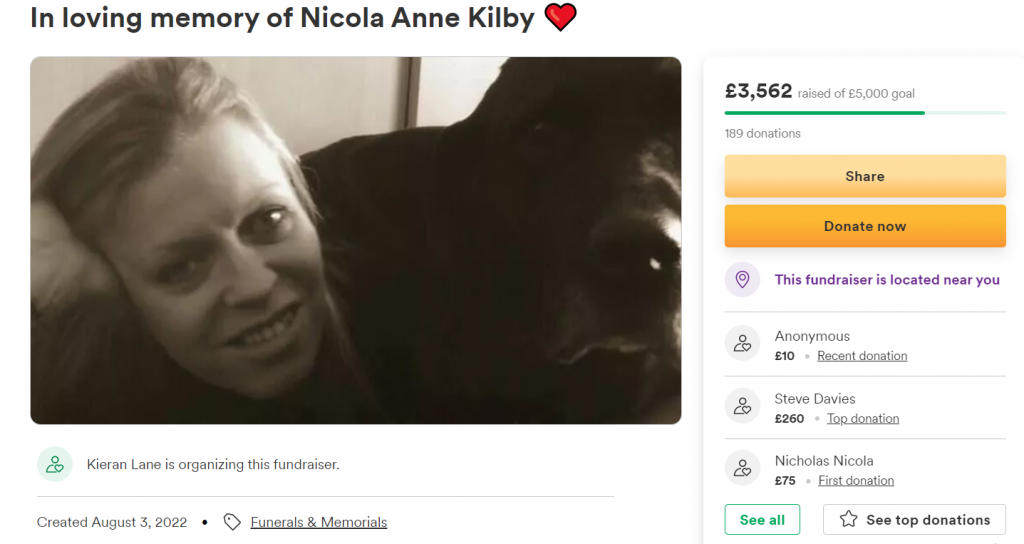Image resolution: width=1024 pixels, height=544 pixels.
Task: Follow the Recent donation link
Action: [x=862, y=356]
